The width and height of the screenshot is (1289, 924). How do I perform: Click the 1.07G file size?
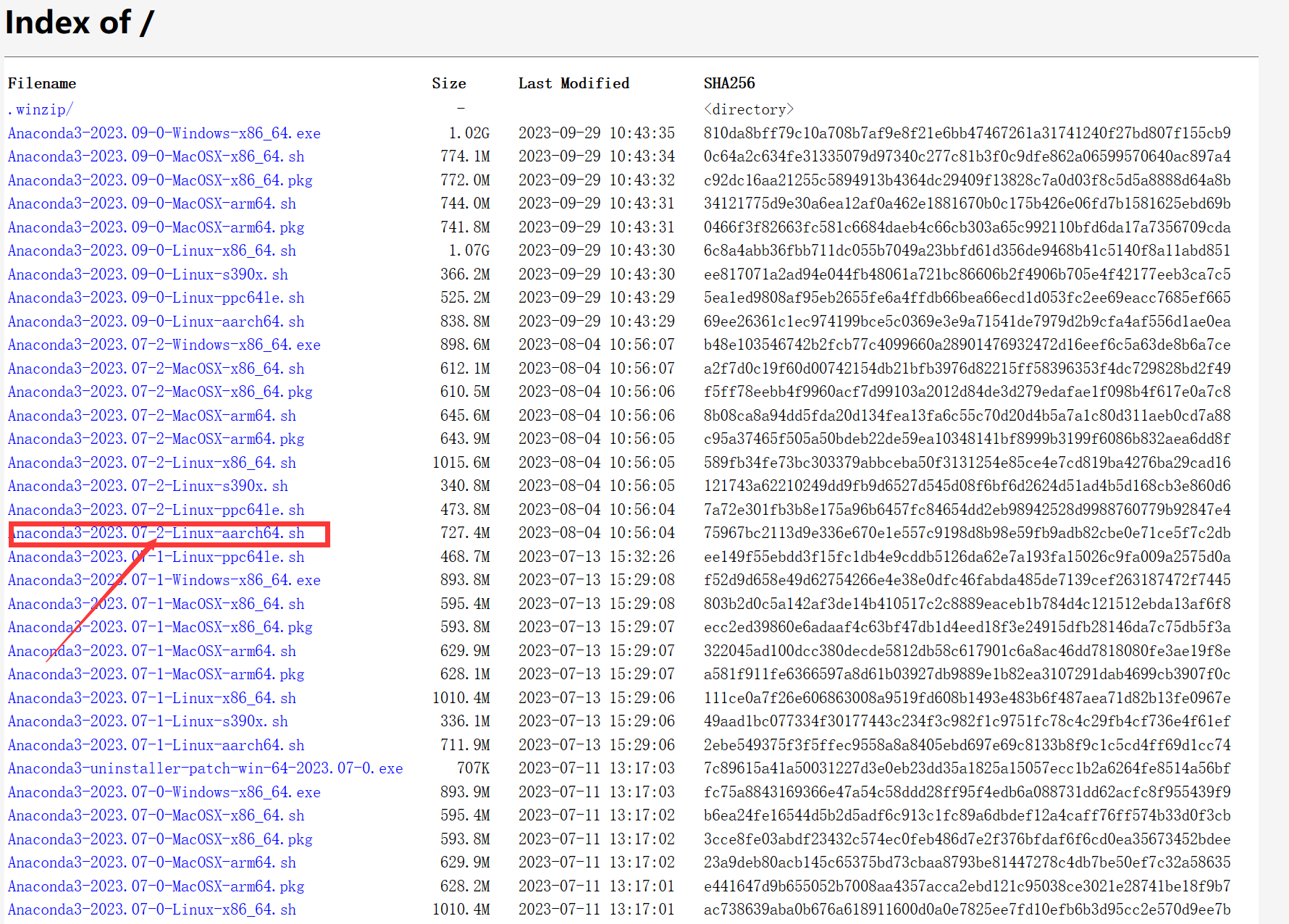469,251
